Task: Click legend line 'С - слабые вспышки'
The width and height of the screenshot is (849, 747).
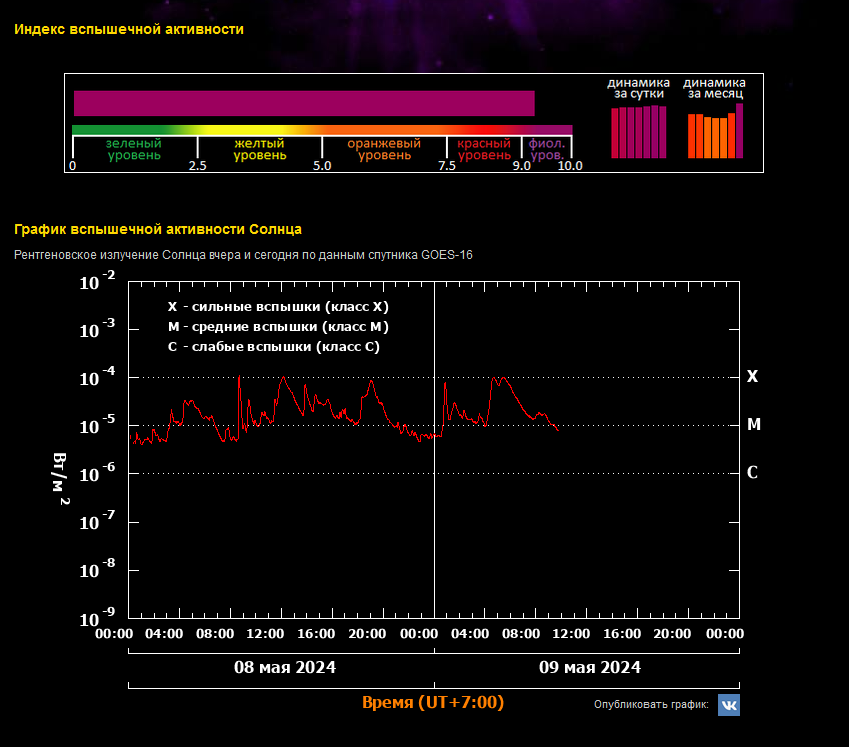Action: (273, 347)
